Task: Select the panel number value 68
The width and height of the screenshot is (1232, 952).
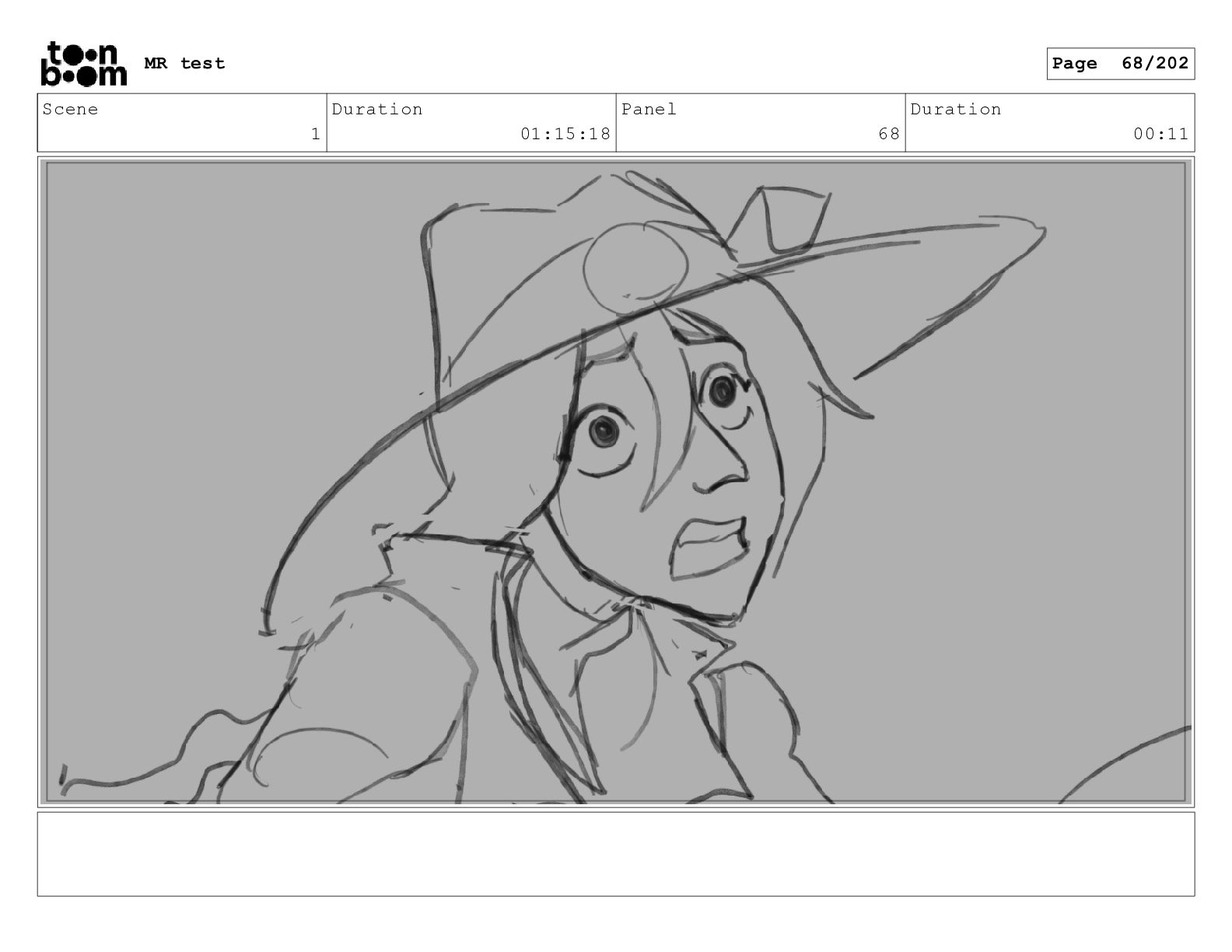Action: pyautogui.click(x=889, y=134)
